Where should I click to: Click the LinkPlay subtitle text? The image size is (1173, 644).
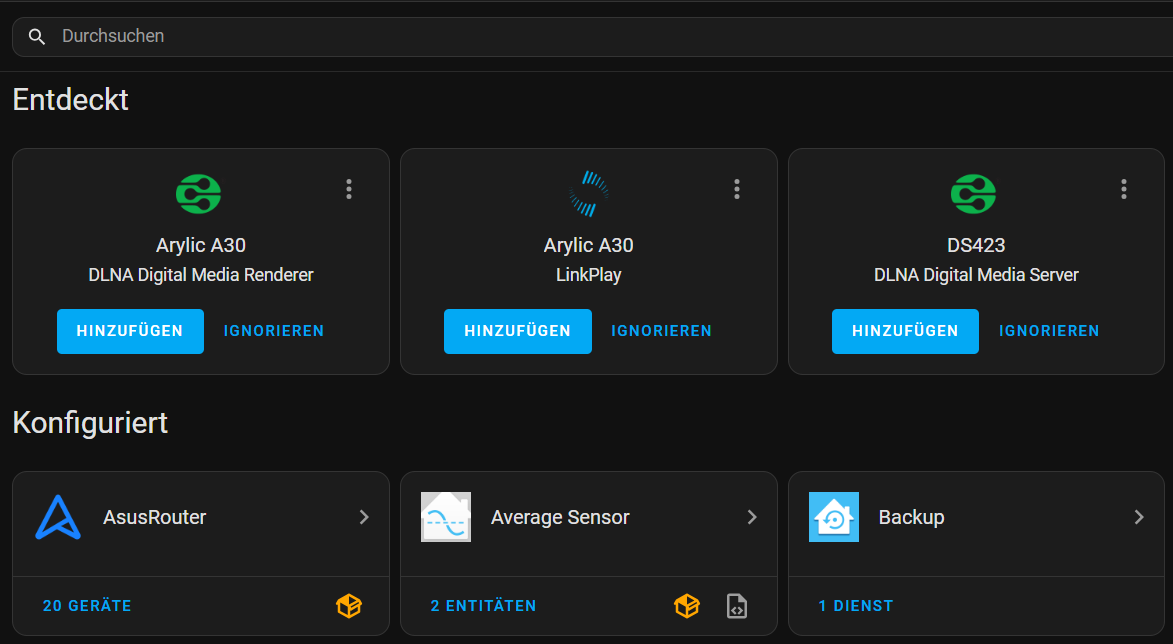coord(589,275)
